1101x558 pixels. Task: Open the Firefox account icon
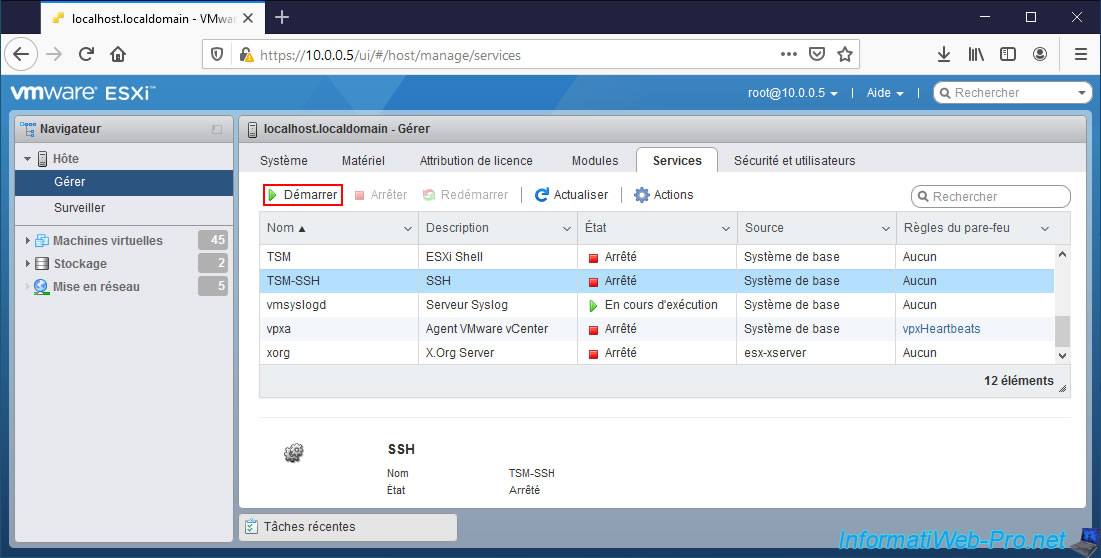pos(1040,54)
